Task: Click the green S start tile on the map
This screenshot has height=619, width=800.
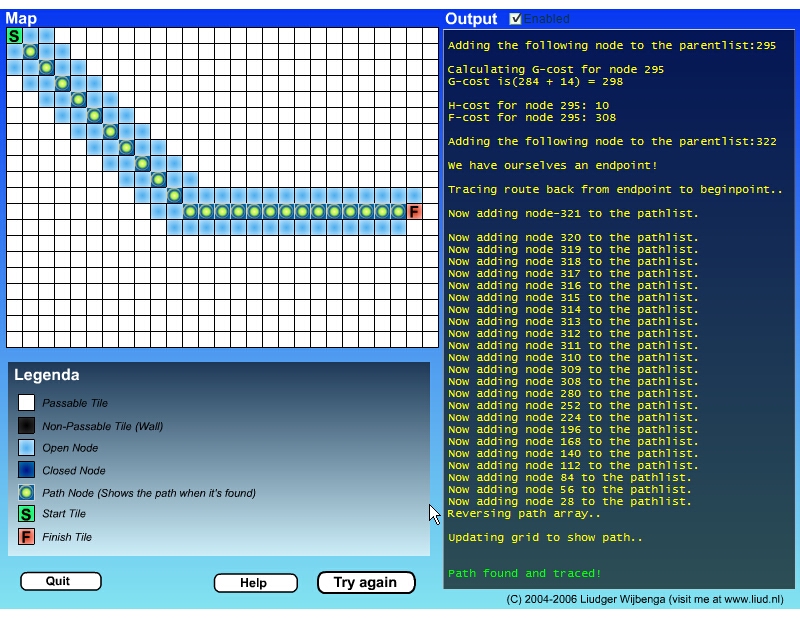Action: click(x=14, y=36)
